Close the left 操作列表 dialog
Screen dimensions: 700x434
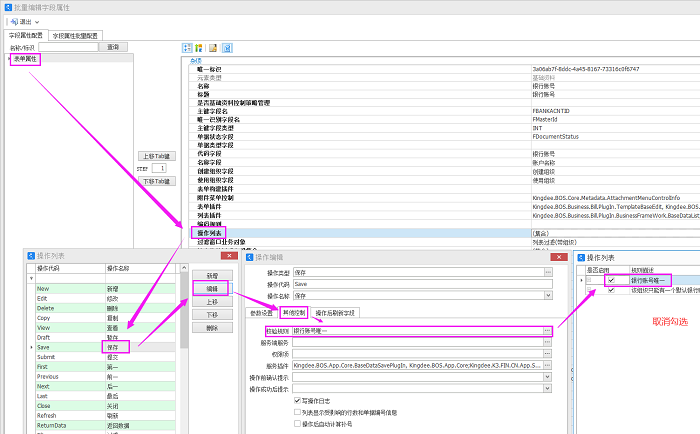227,256
